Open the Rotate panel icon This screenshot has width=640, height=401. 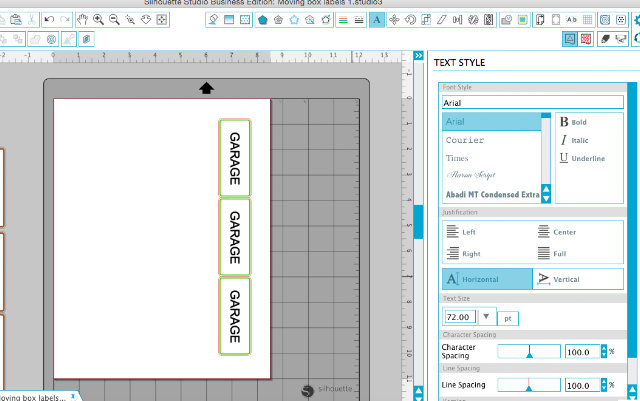410,20
